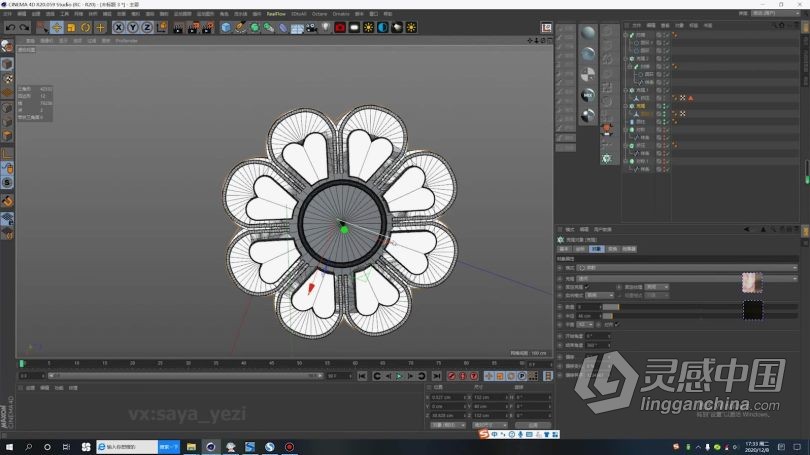Viewport: 810px width, 455px height.
Task: Open the Render Settings clapperboard icon
Action: pos(208,27)
